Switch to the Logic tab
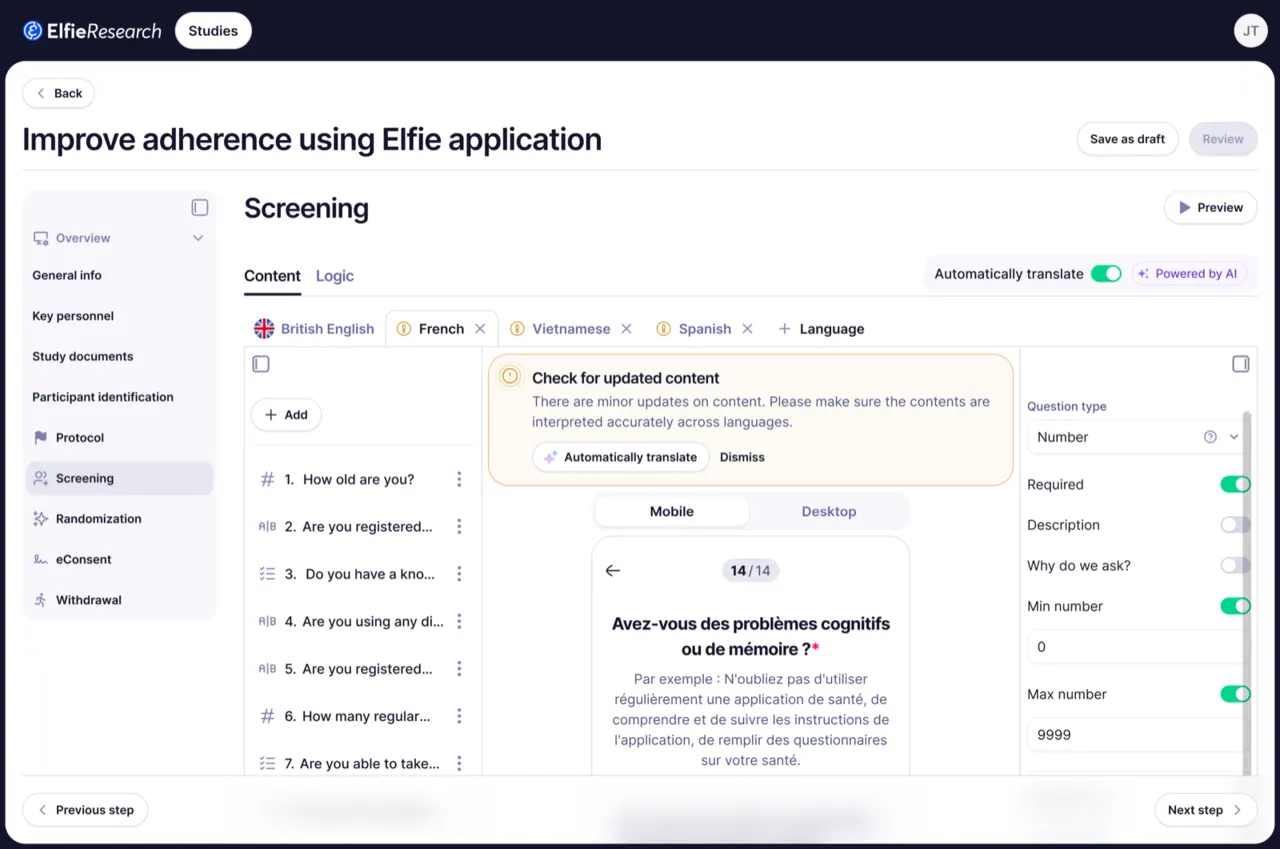This screenshot has height=849, width=1280. coord(335,276)
